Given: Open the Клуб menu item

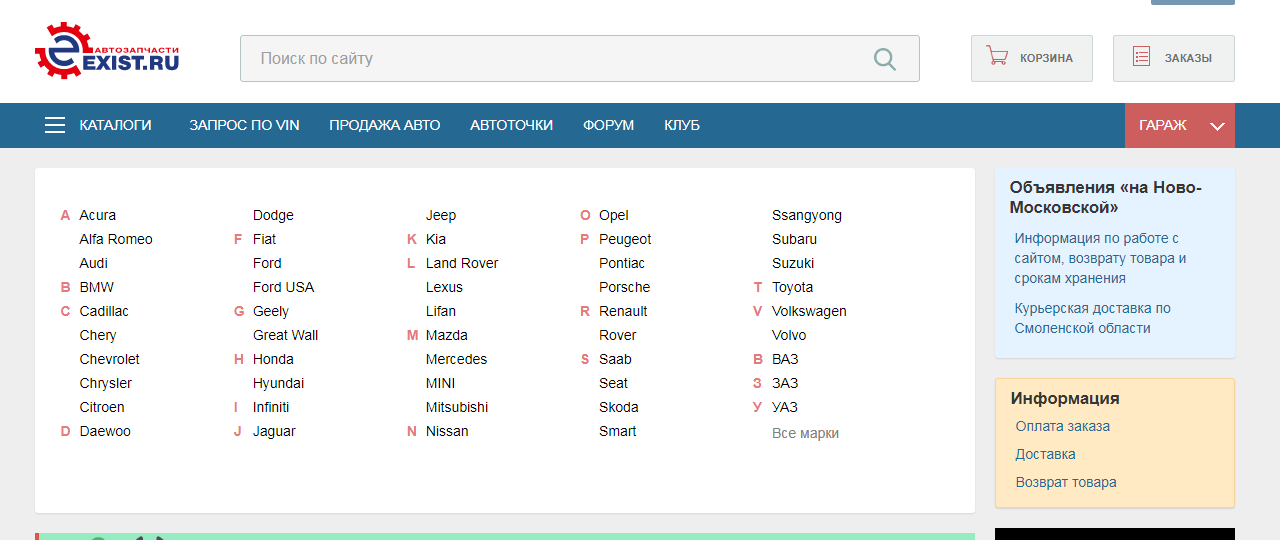Looking at the screenshot, I should click(x=682, y=125).
